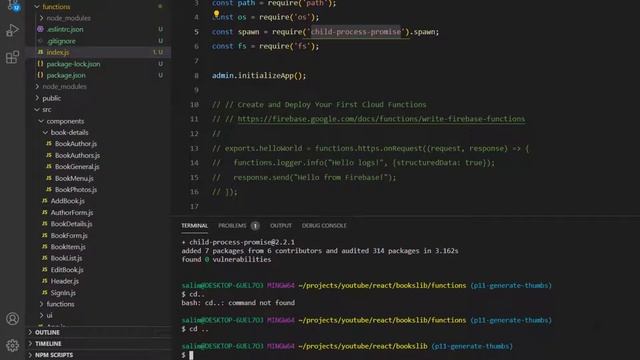Click the JS icon of index.js
The height and width of the screenshot is (360, 640).
[40, 52]
